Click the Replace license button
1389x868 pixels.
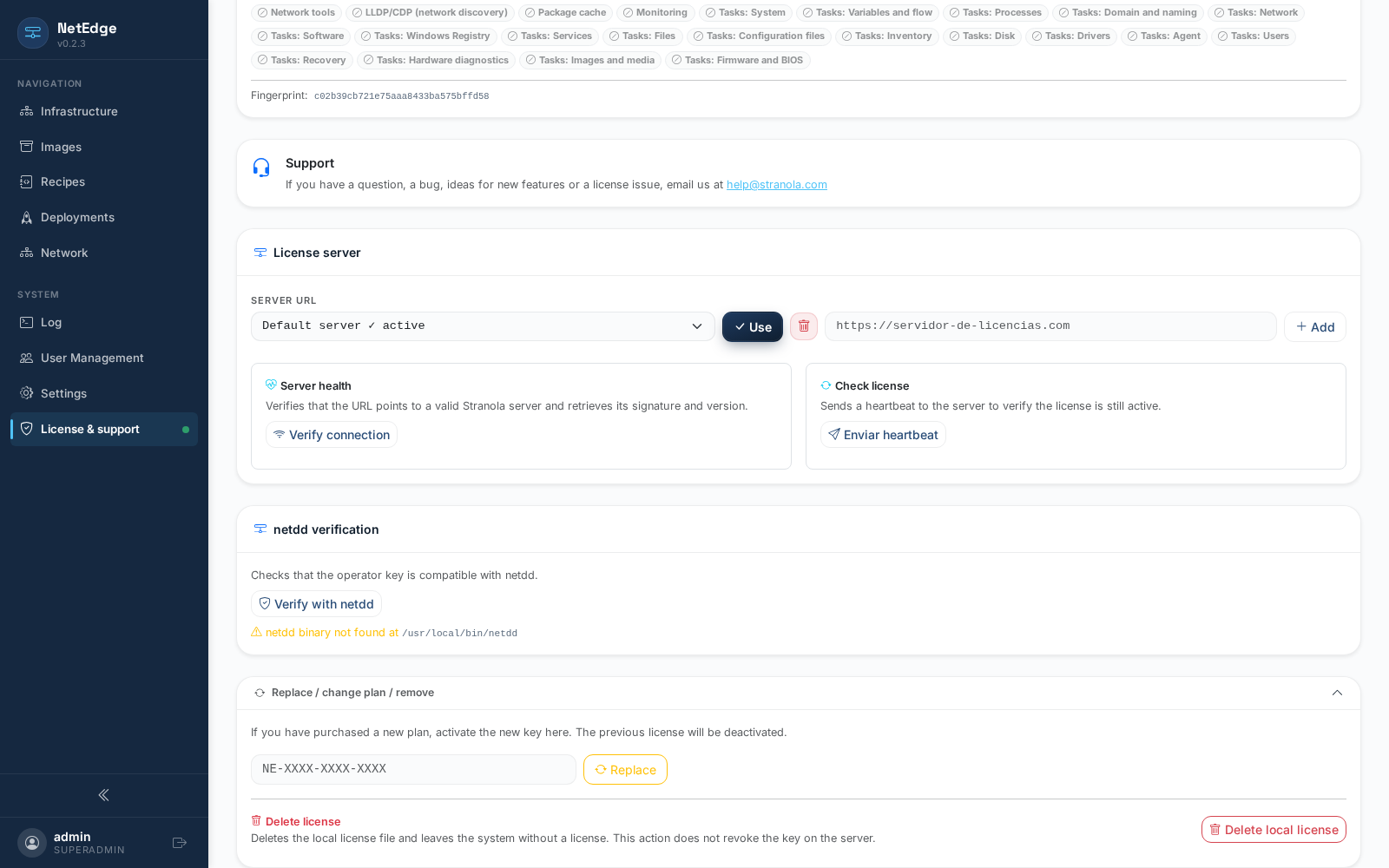pyautogui.click(x=625, y=769)
